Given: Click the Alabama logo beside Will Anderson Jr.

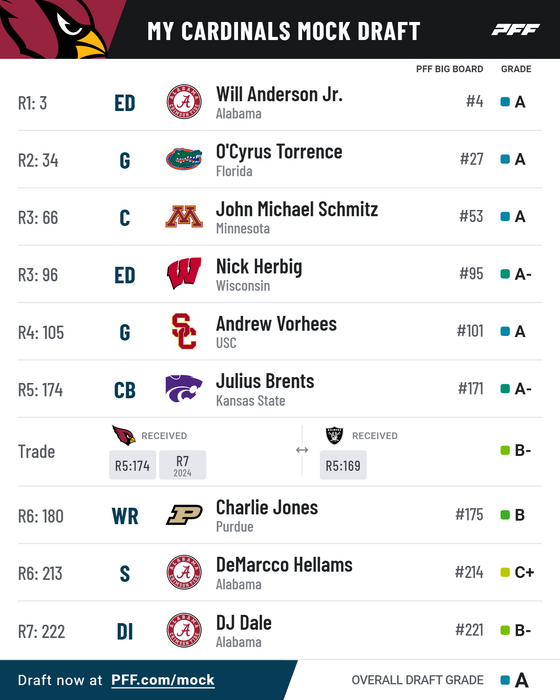Looking at the screenshot, I should click(x=184, y=102).
